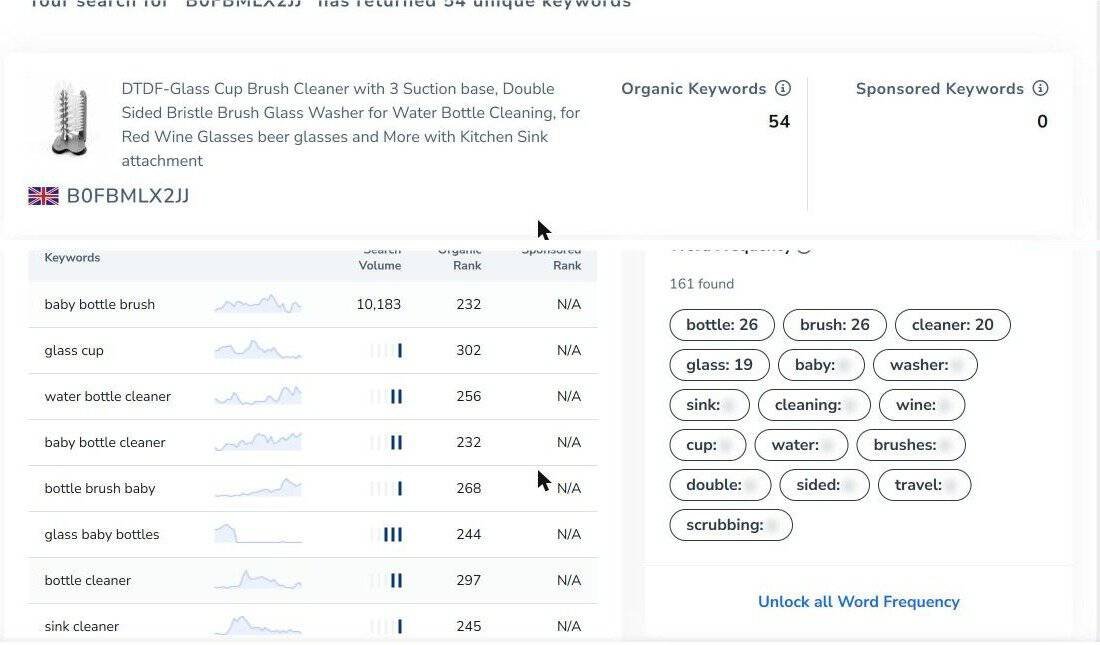Viewport: 1100px width, 645px height.
Task: Click the '161 found' count text
Action: (x=702, y=284)
